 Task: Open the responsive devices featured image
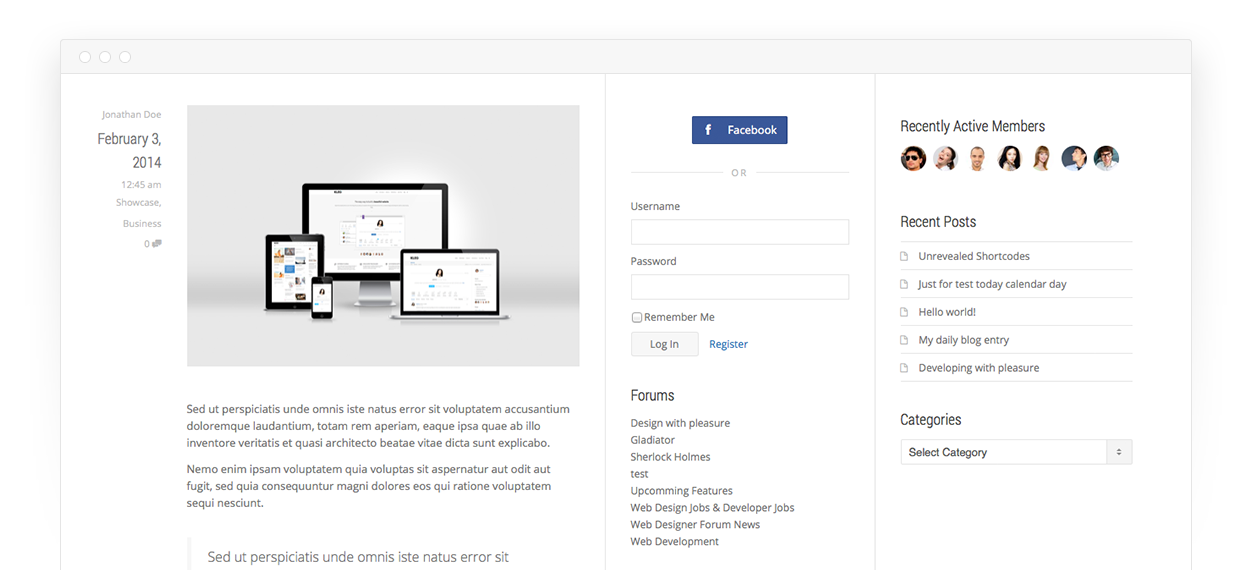click(383, 236)
